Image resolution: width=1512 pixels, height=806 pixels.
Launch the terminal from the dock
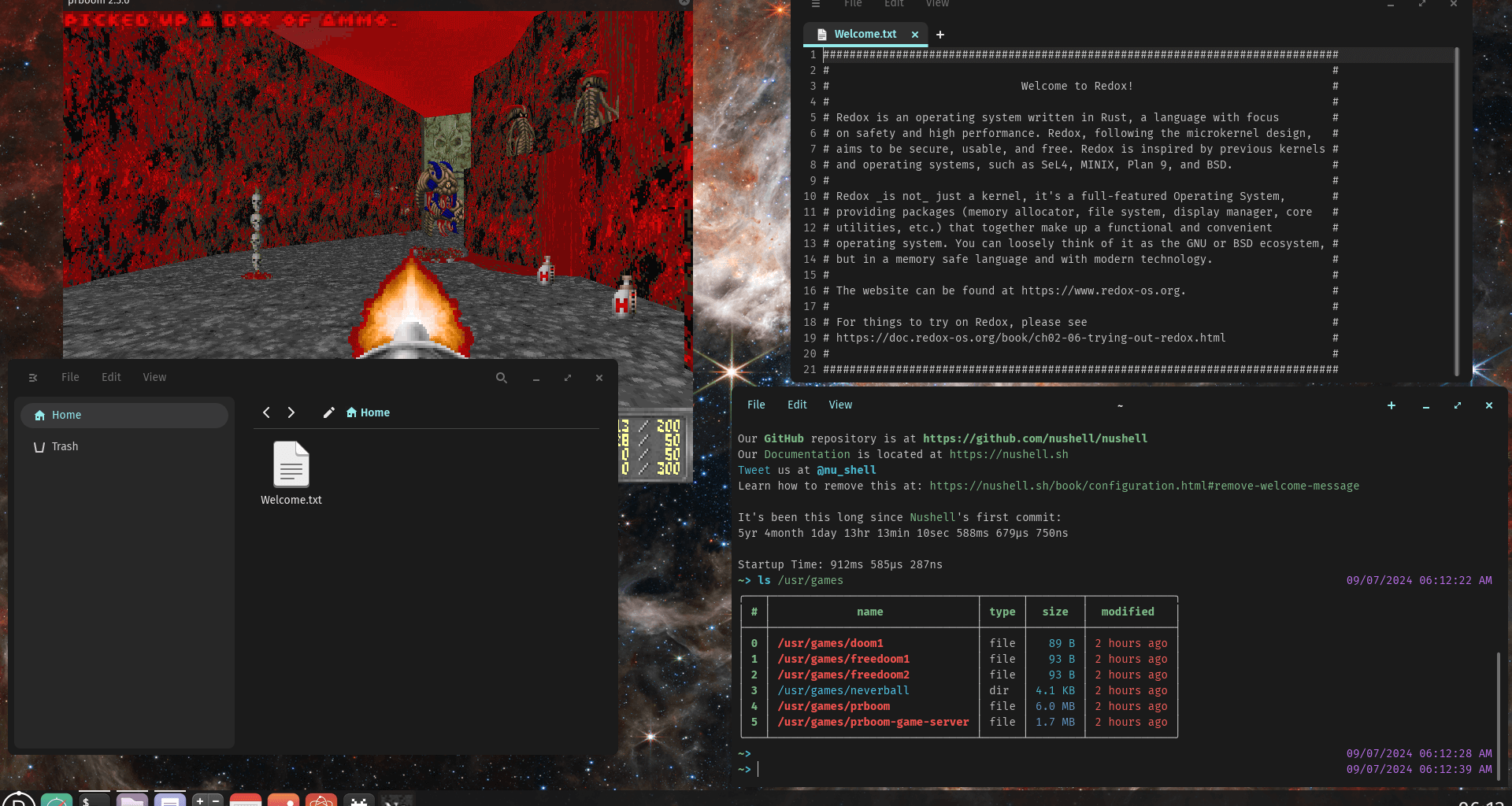[x=94, y=800]
